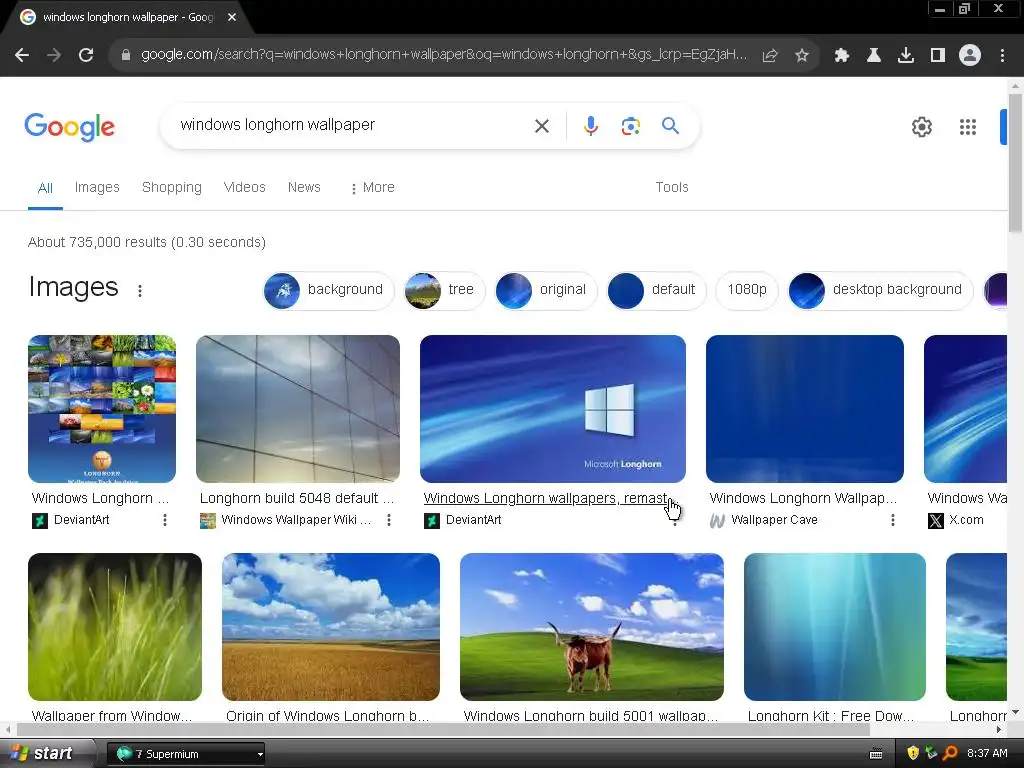The image size is (1024, 768).
Task: Open the teal aurora Longhorn Kit thumbnail
Action: [835, 627]
